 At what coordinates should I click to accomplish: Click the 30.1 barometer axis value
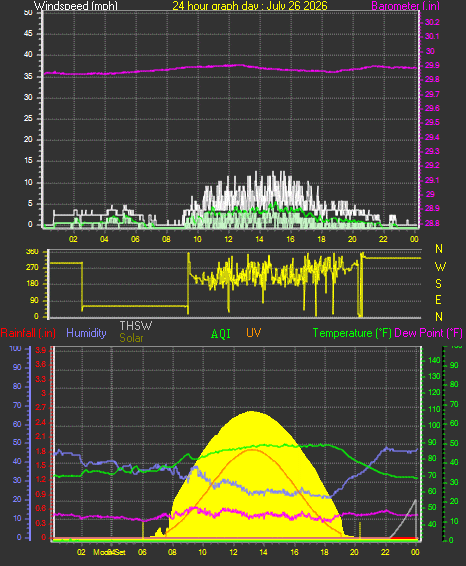(432, 36)
